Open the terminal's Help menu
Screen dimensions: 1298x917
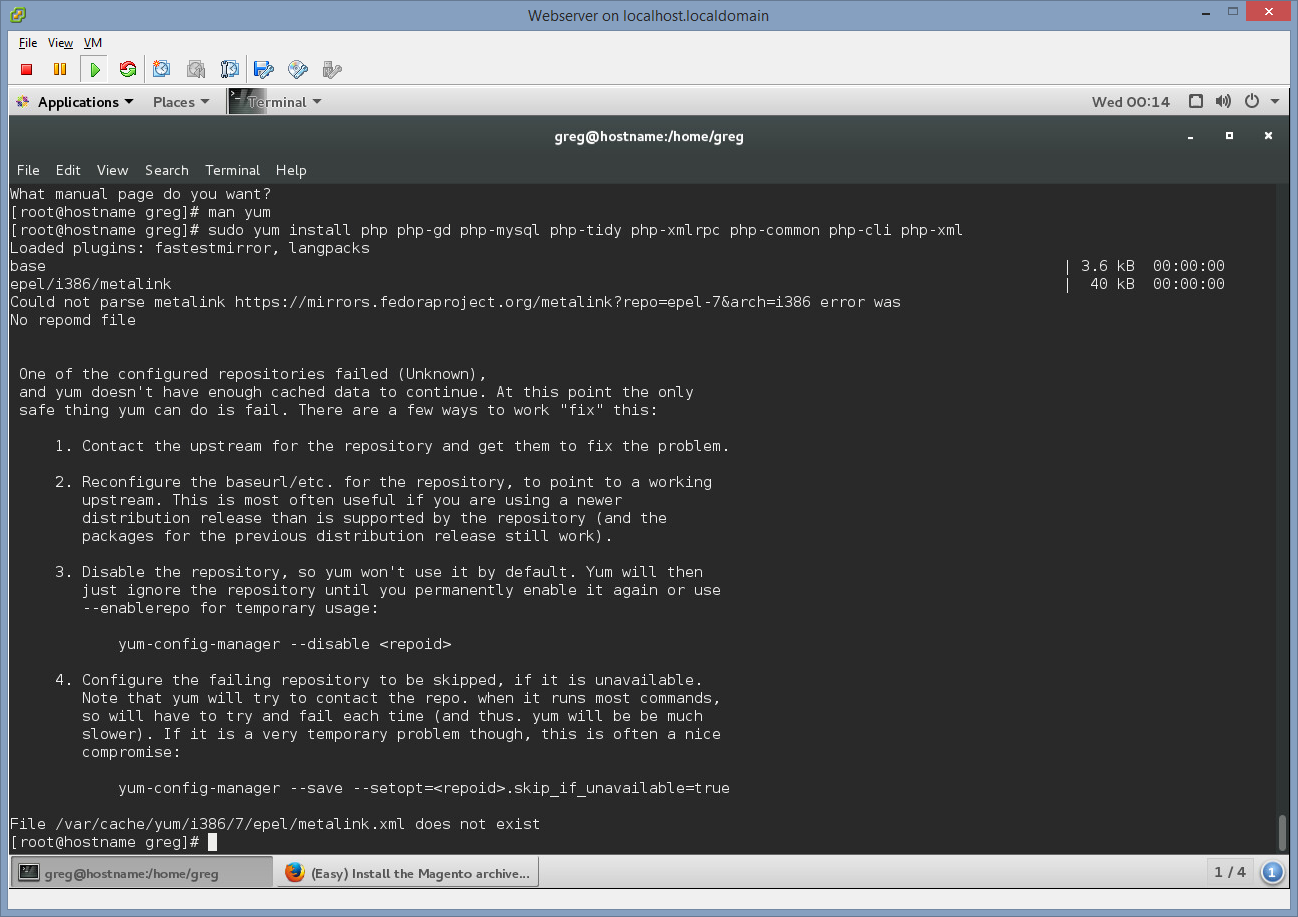291,170
